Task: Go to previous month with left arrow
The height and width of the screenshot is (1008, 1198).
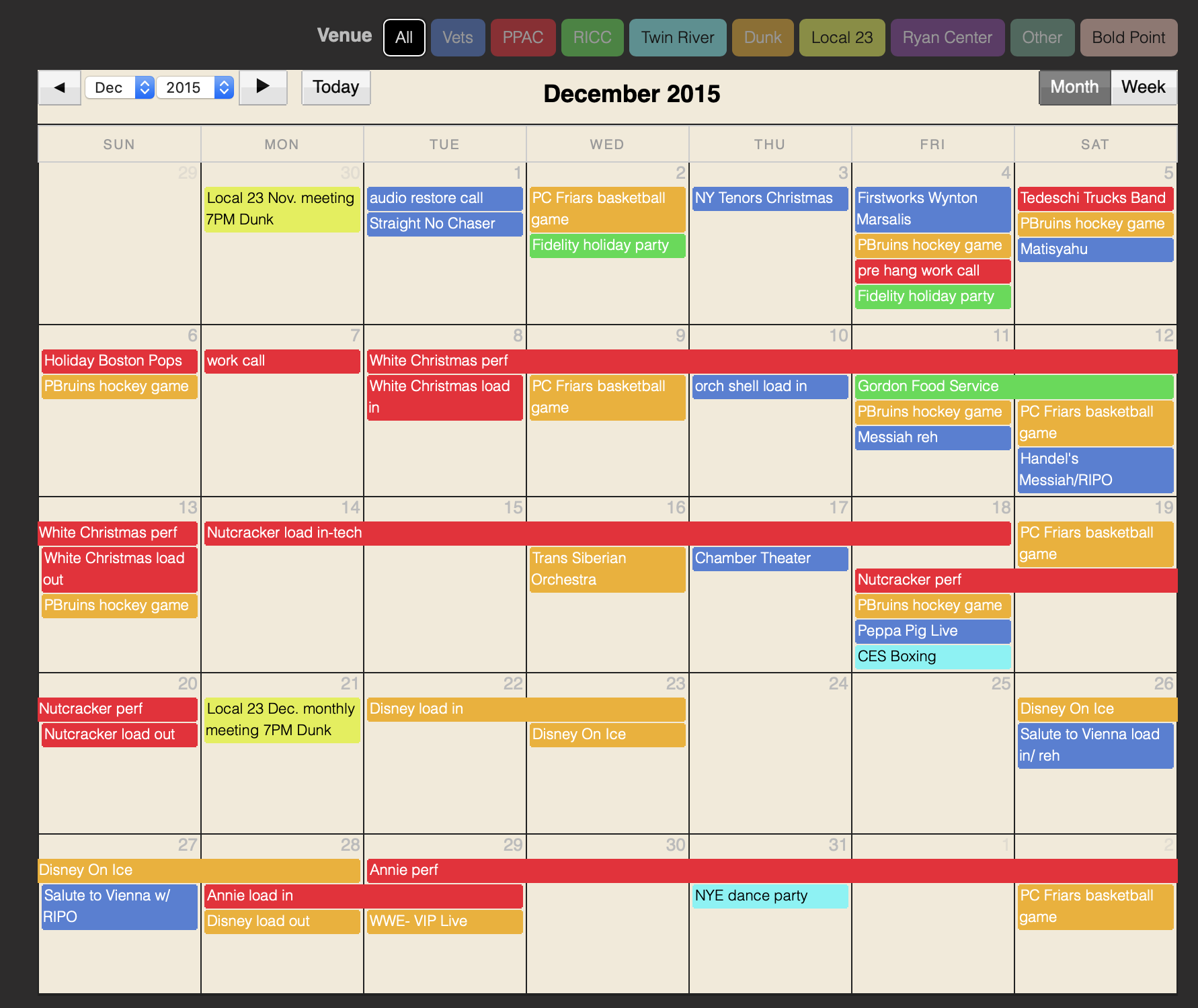Action: click(59, 87)
